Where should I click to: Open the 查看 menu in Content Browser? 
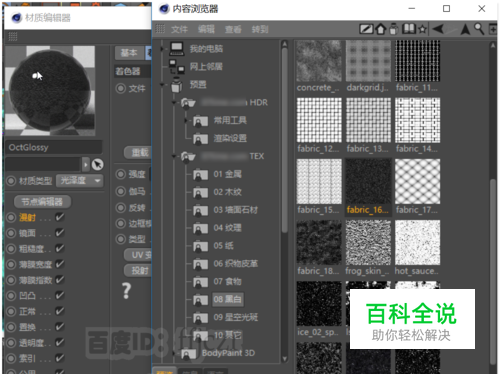[233, 29]
